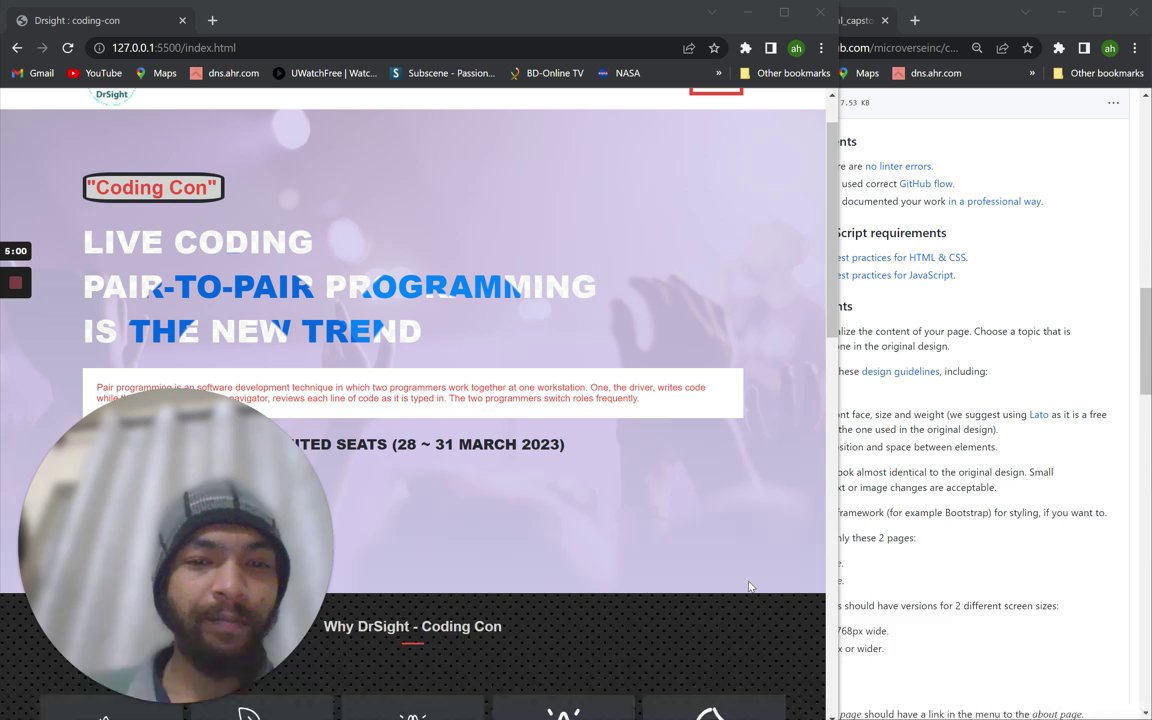This screenshot has height=720, width=1152.
Task: Open Maps bookmark in right window
Action: 860,73
